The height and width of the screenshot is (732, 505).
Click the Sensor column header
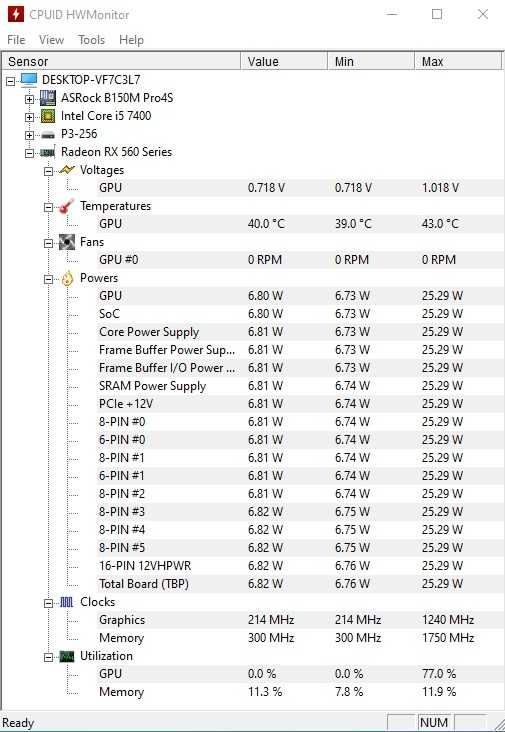pos(121,62)
